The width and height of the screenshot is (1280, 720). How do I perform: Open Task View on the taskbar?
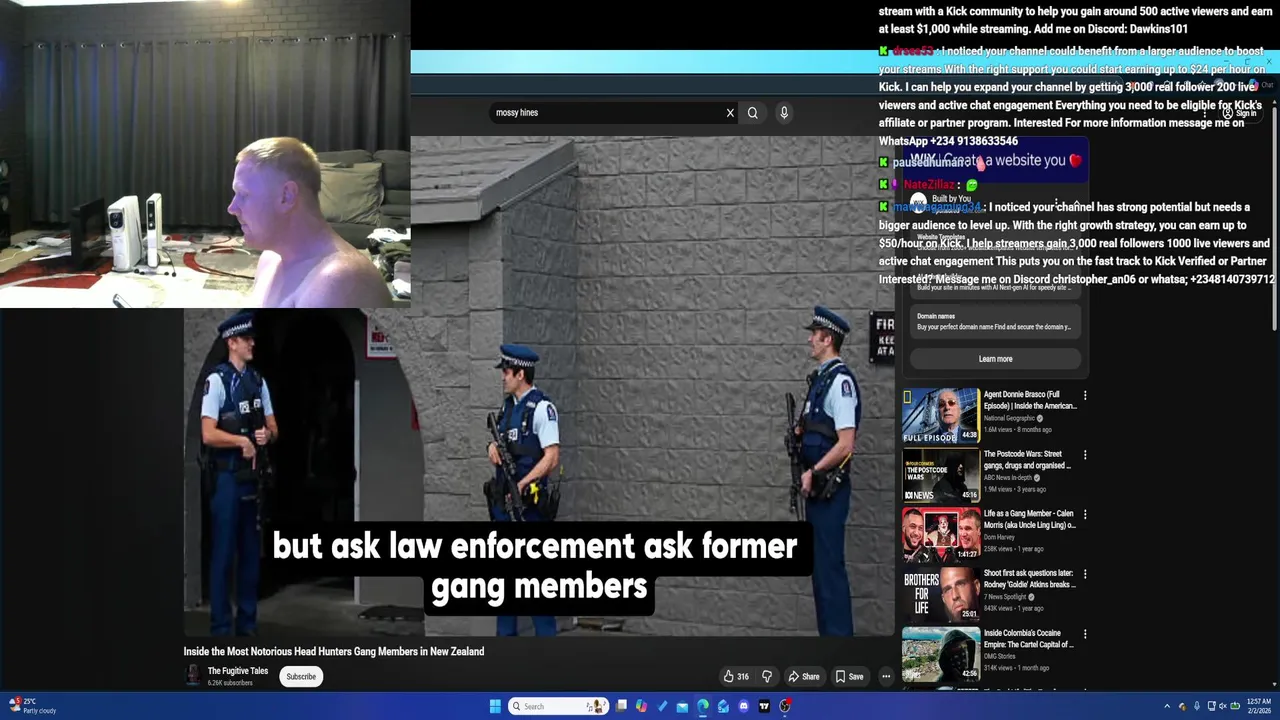621,706
